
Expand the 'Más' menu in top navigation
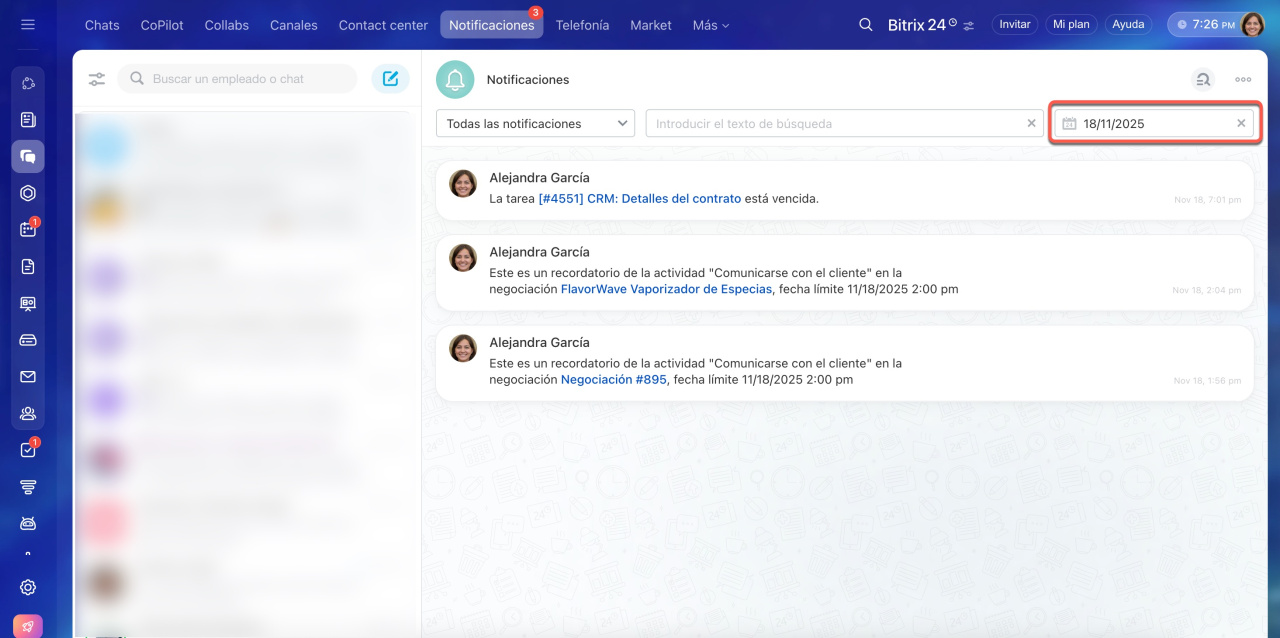click(x=711, y=25)
